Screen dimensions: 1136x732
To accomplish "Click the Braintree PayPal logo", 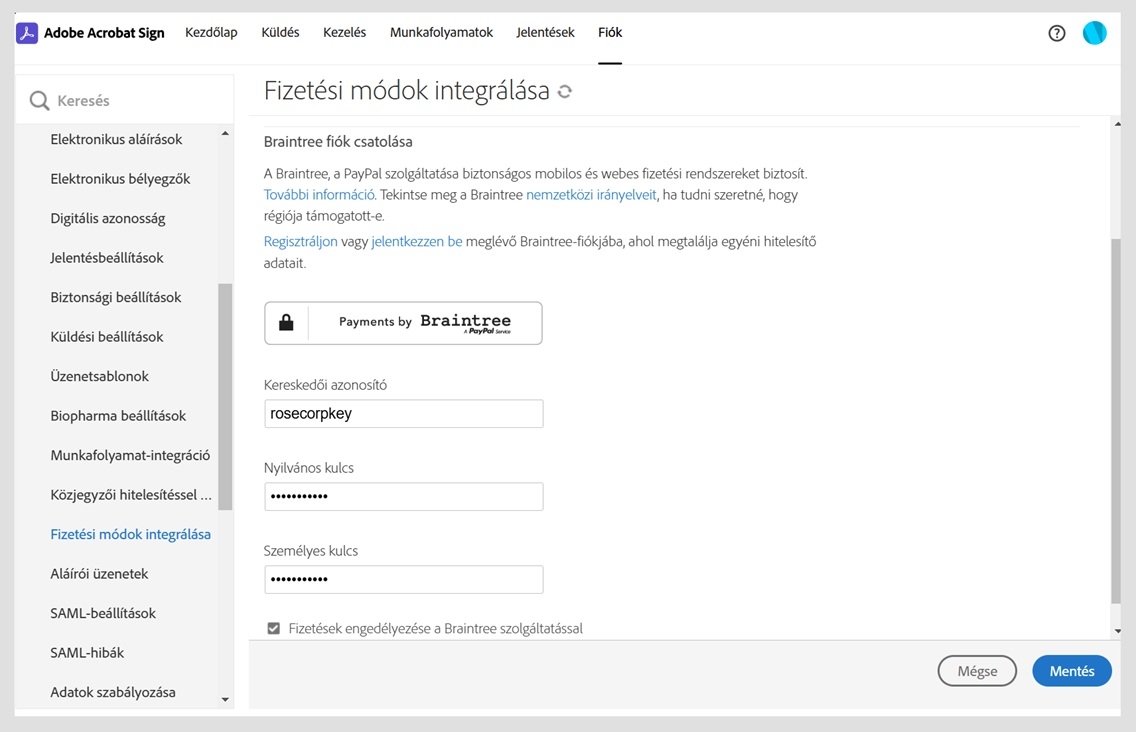I will (465, 323).
